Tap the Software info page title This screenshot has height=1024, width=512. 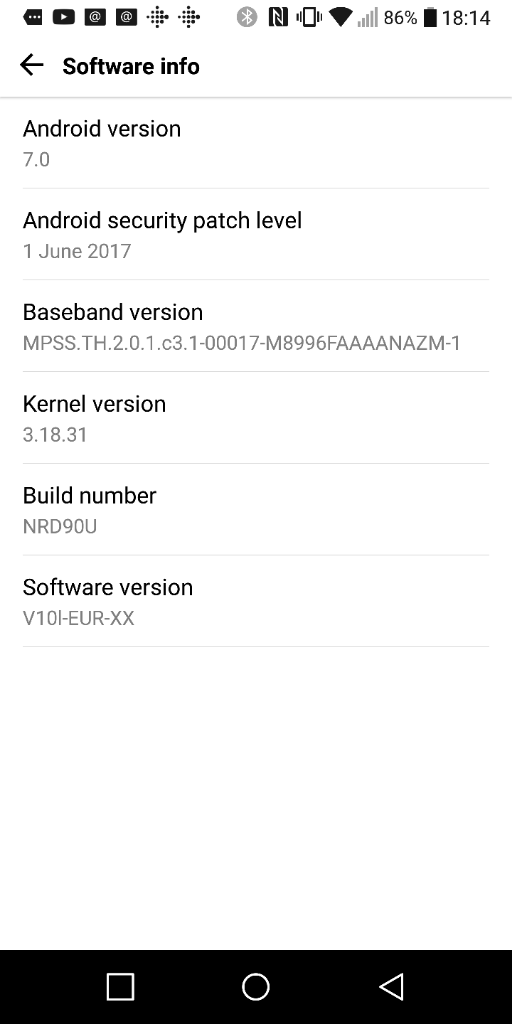pyautogui.click(x=131, y=66)
